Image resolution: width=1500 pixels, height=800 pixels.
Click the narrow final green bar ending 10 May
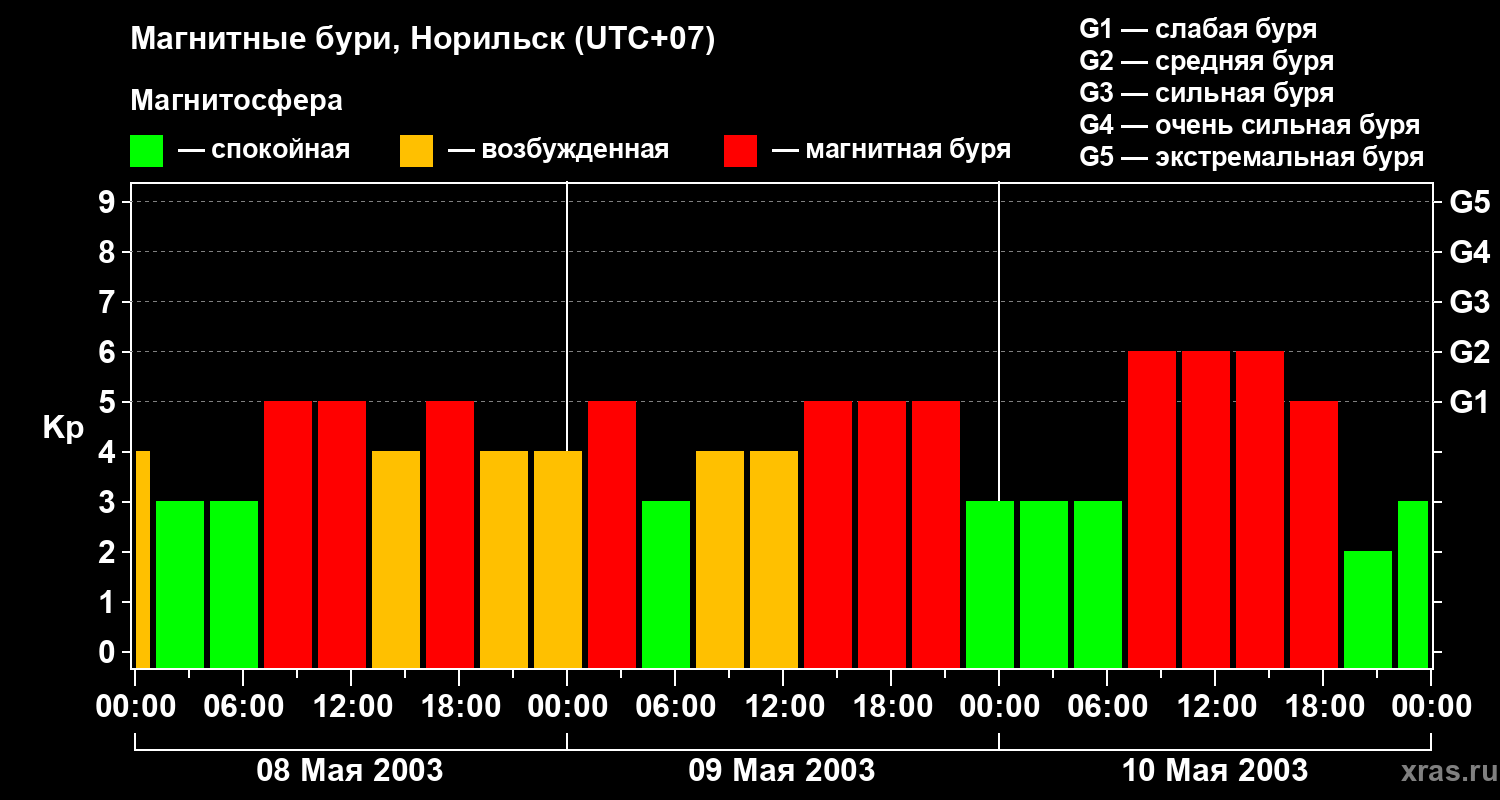(1413, 584)
